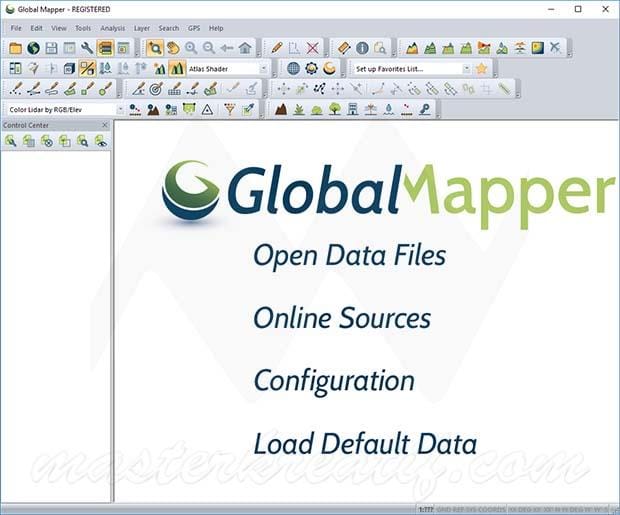This screenshot has height=515, width=620.
Task: Open the Tools menu
Action: tap(83, 28)
